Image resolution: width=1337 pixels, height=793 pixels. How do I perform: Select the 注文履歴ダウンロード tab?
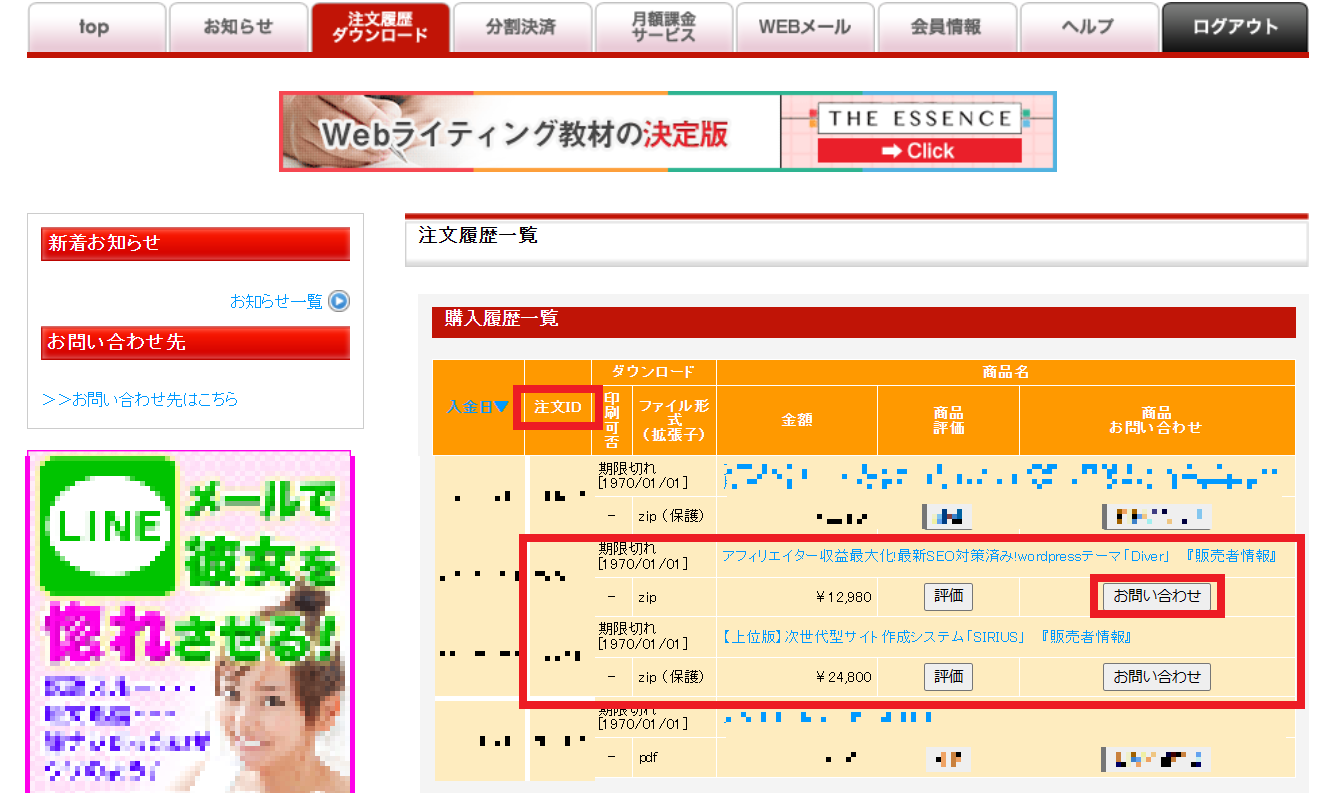tap(380, 27)
